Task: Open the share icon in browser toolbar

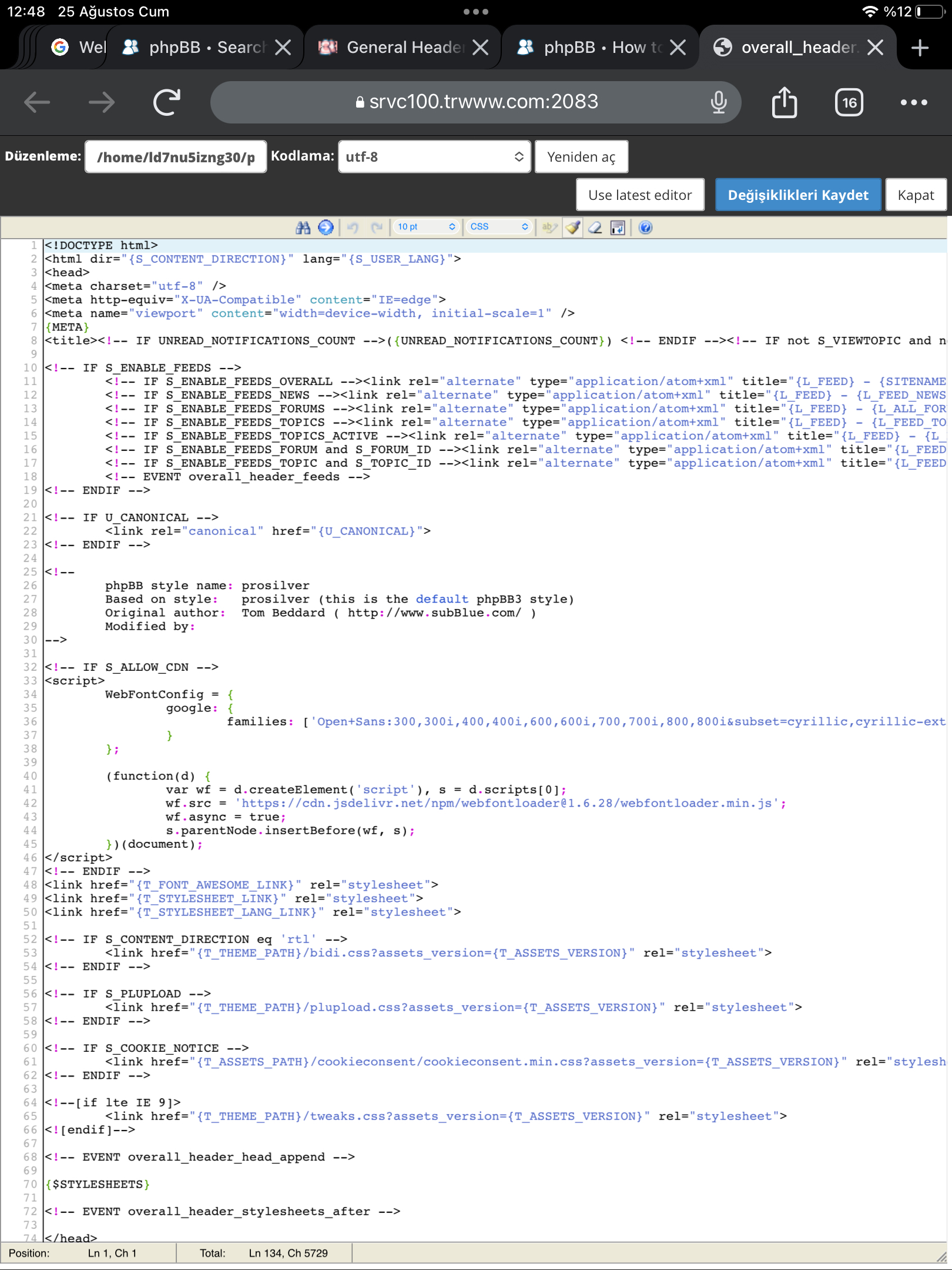Action: click(784, 102)
